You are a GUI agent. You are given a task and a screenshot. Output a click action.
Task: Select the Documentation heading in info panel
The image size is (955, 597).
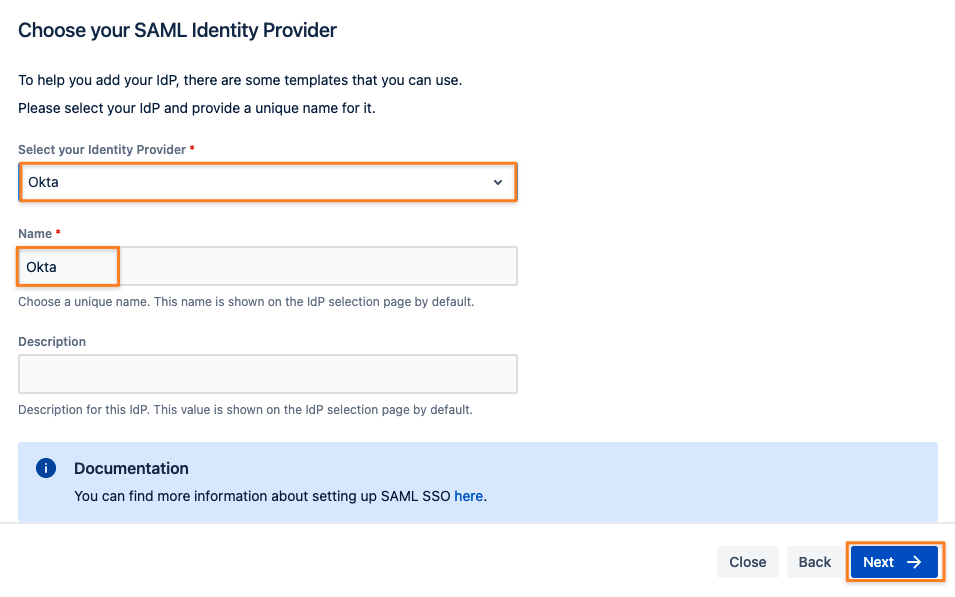click(x=131, y=468)
